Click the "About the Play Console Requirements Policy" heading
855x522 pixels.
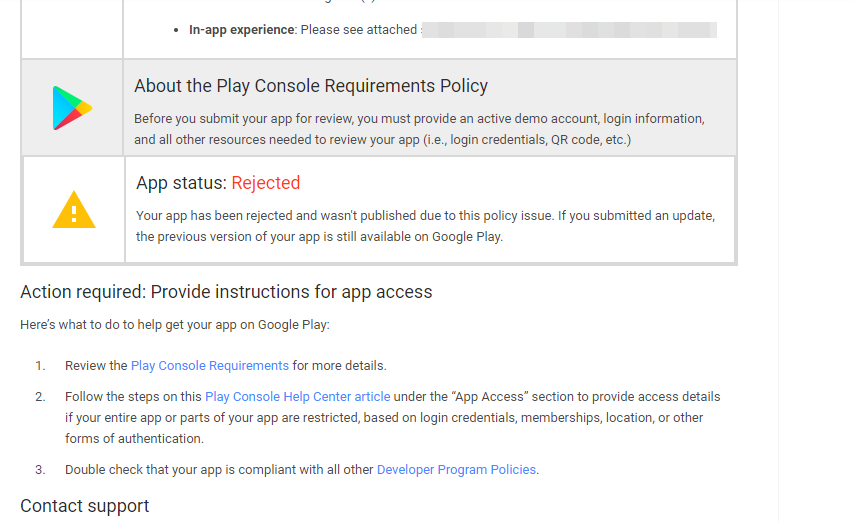311,86
